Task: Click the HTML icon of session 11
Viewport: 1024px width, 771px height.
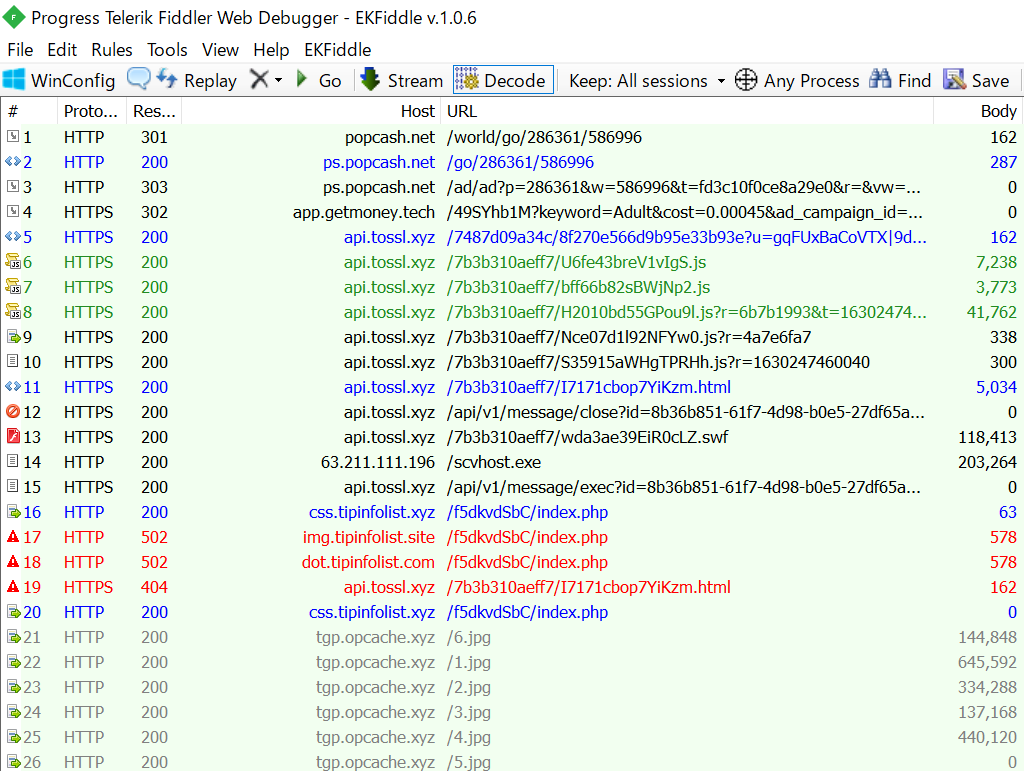Action: pos(13,386)
